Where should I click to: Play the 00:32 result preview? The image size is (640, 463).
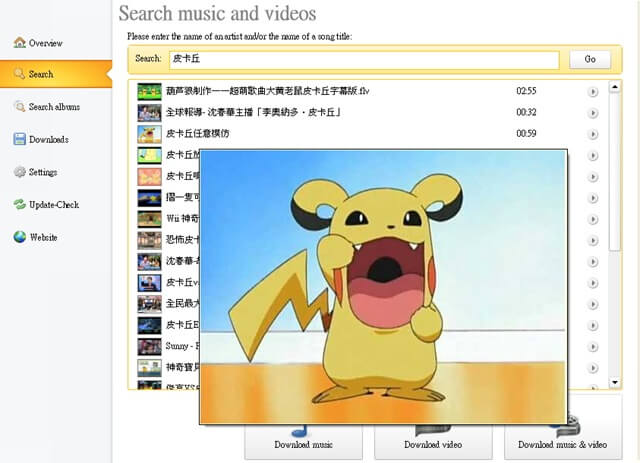pyautogui.click(x=593, y=113)
